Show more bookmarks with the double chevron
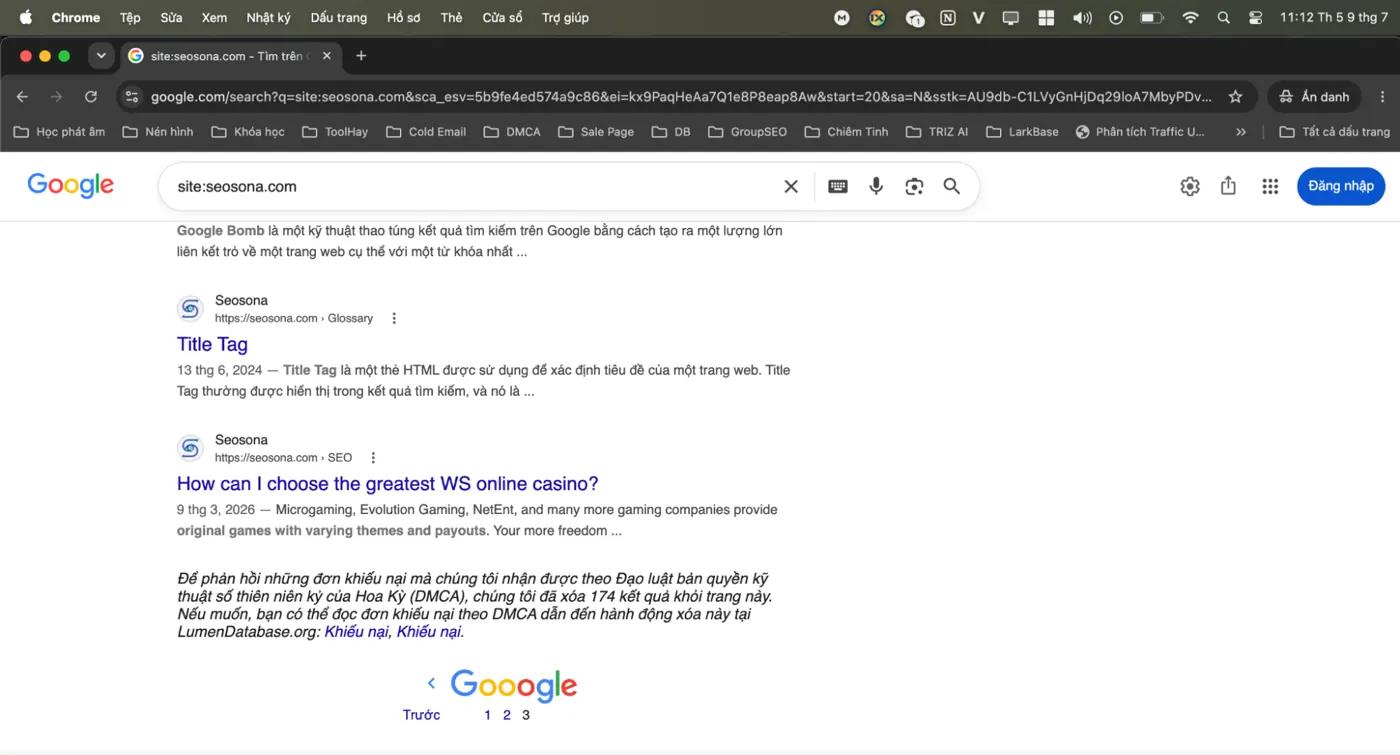Screen dimensions: 1400x755 pos(1241,132)
